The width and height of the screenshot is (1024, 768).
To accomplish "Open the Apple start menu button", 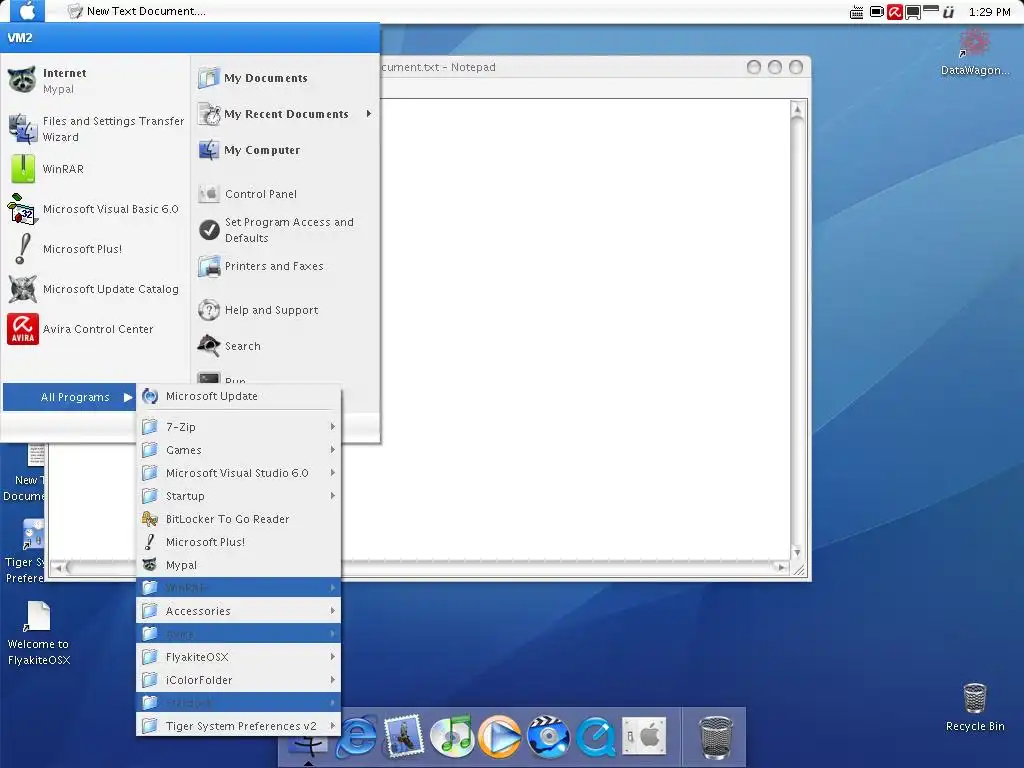I will click(x=27, y=11).
